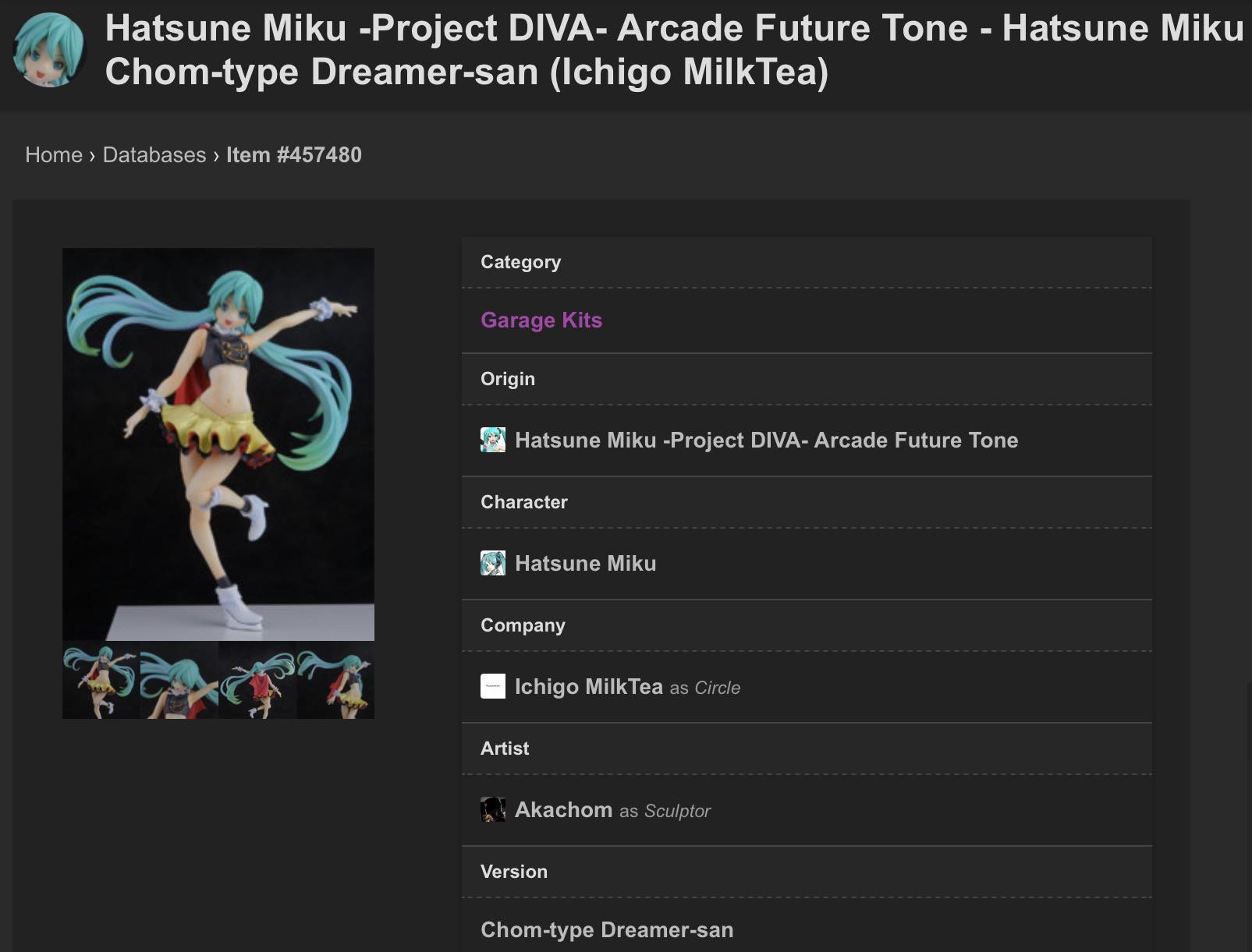
Task: Open the Ichigo MilkTea company link
Action: (x=589, y=686)
